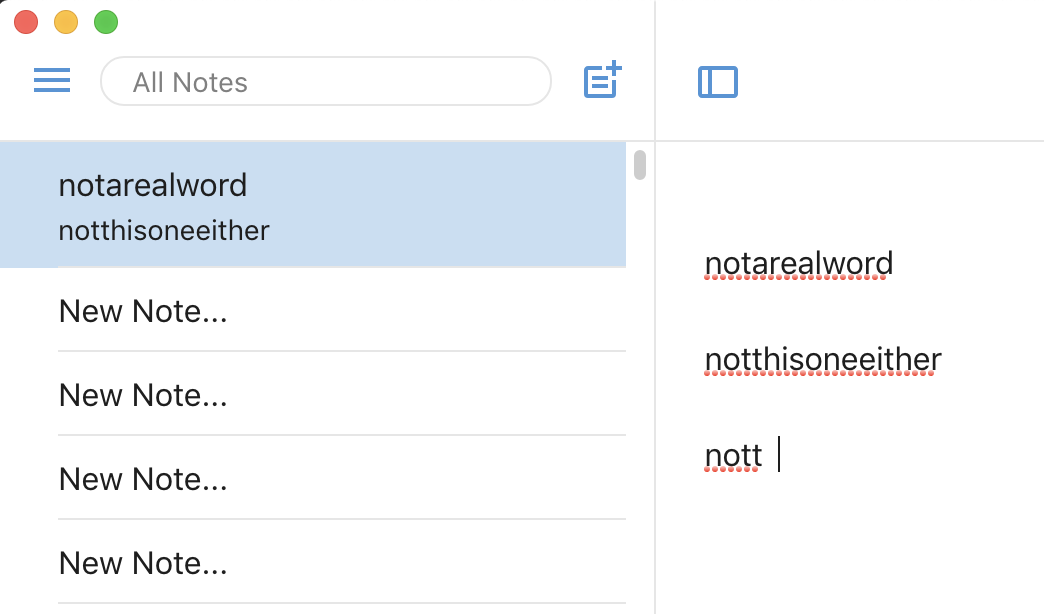Click the word notthisoneeither in the editor

(822, 358)
